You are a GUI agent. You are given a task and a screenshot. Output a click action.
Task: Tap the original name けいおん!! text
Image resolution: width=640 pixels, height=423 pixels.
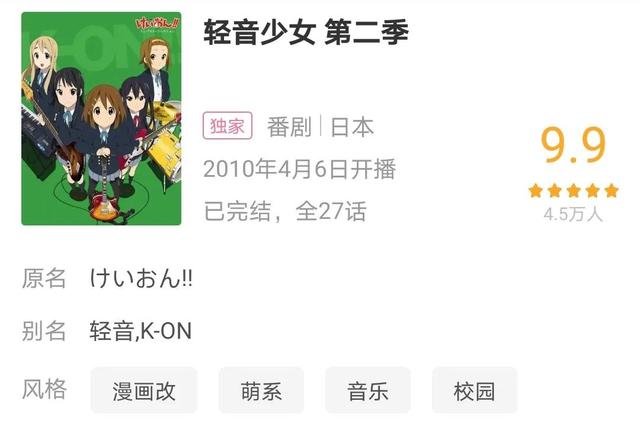click(x=141, y=278)
